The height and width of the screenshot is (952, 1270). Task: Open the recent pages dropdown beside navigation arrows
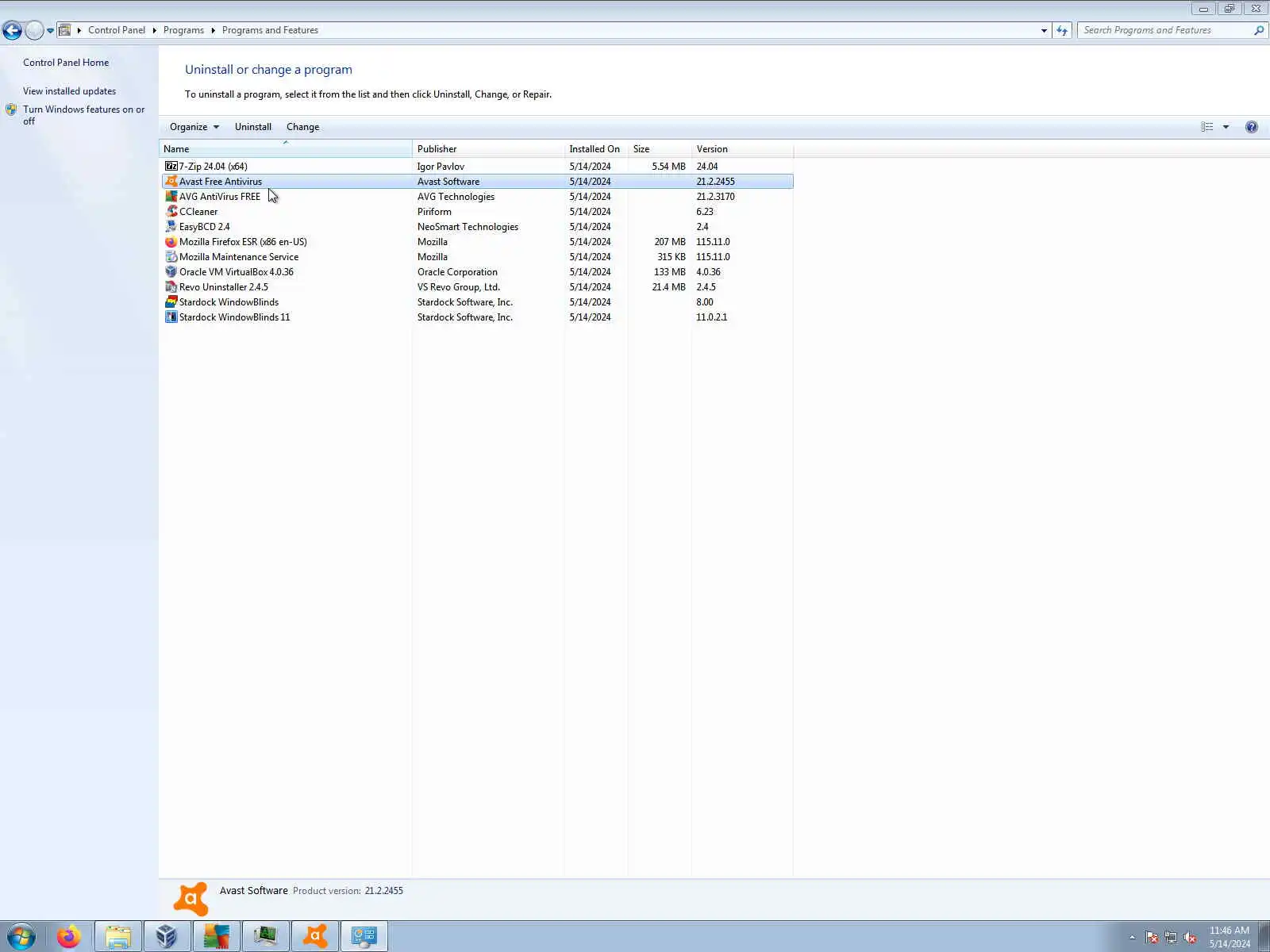coord(50,31)
